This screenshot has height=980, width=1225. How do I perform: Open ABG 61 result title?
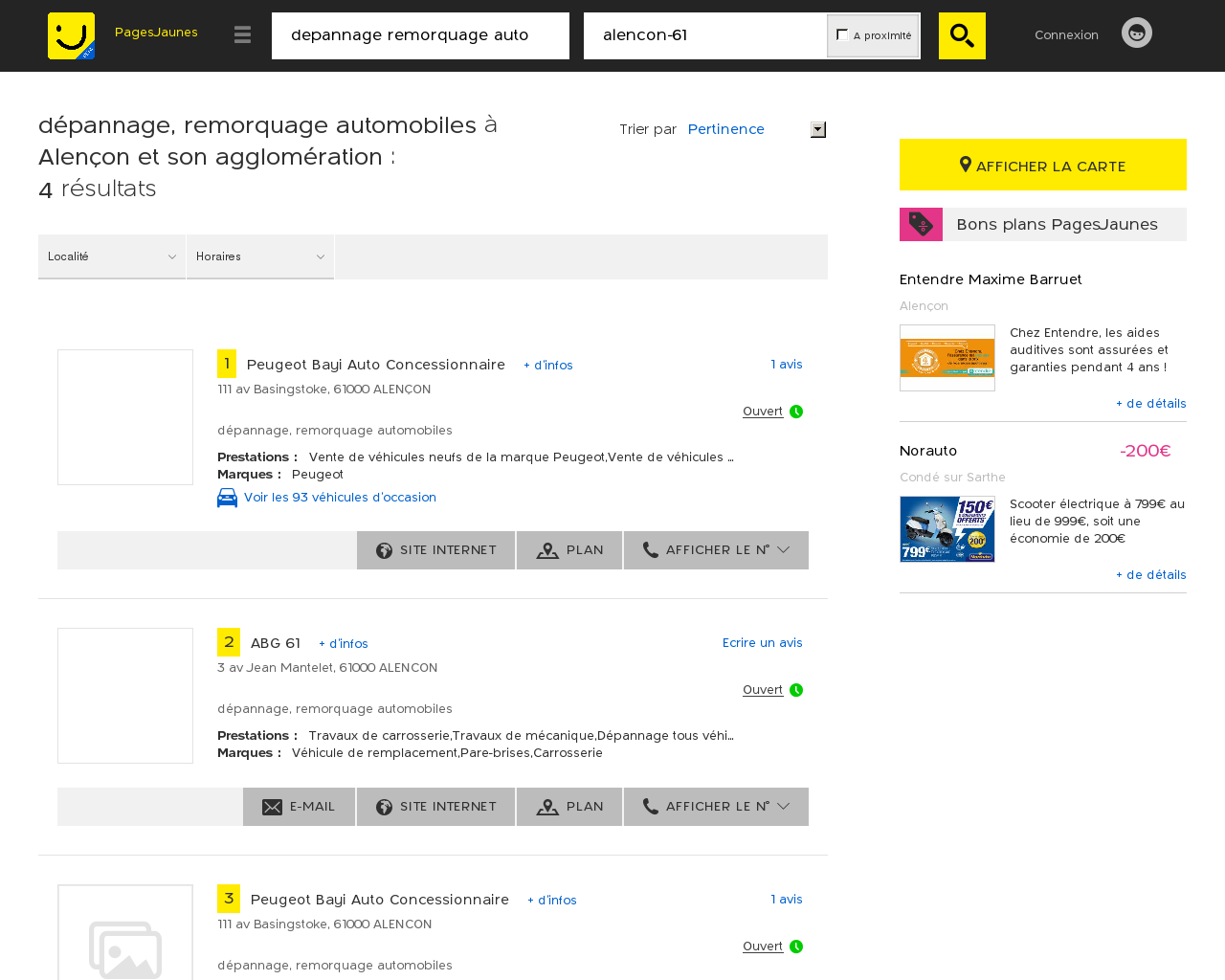(276, 643)
